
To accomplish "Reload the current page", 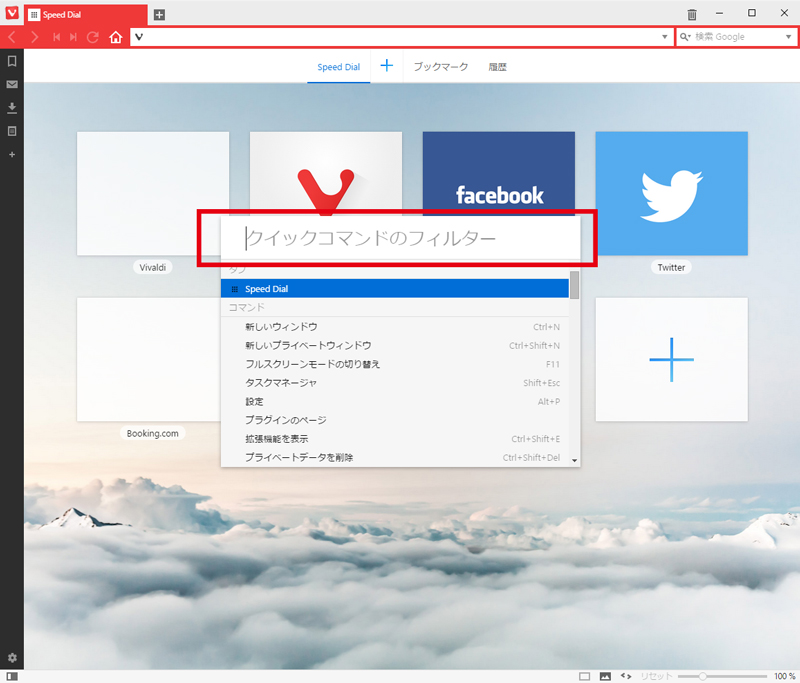I will click(93, 37).
